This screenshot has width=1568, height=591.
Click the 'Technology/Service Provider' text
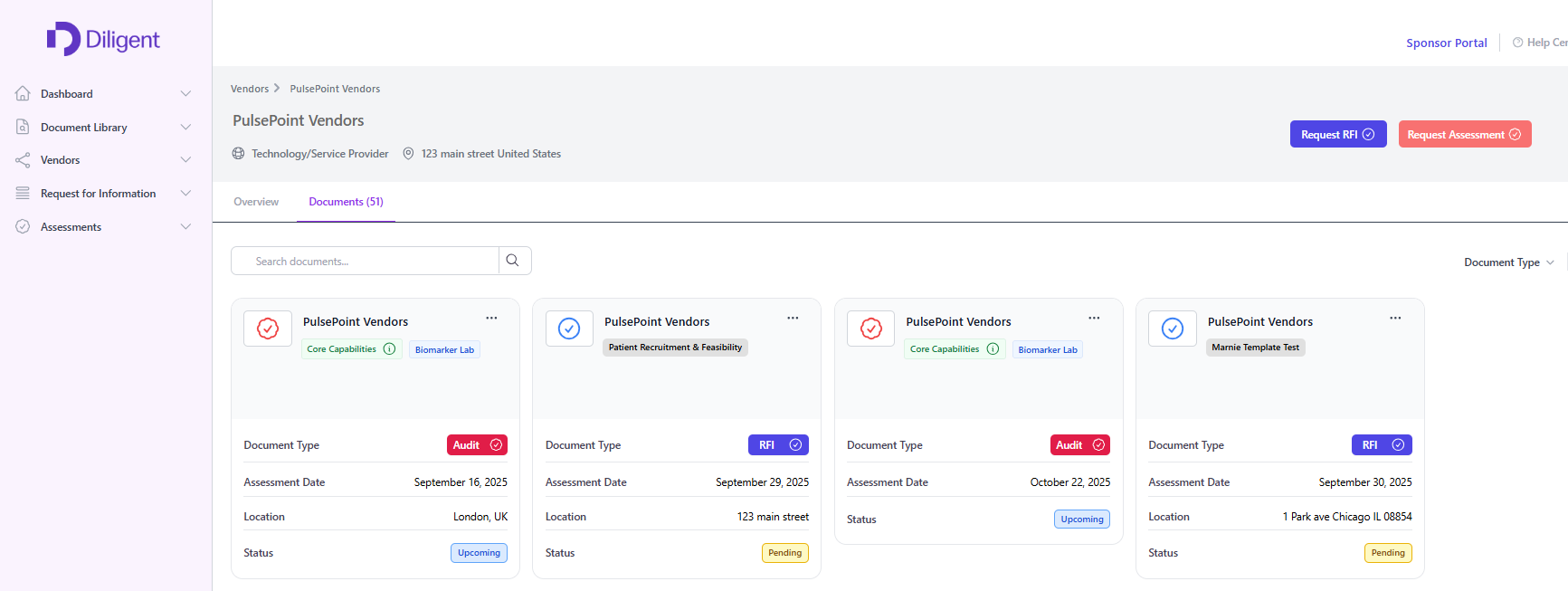point(320,154)
